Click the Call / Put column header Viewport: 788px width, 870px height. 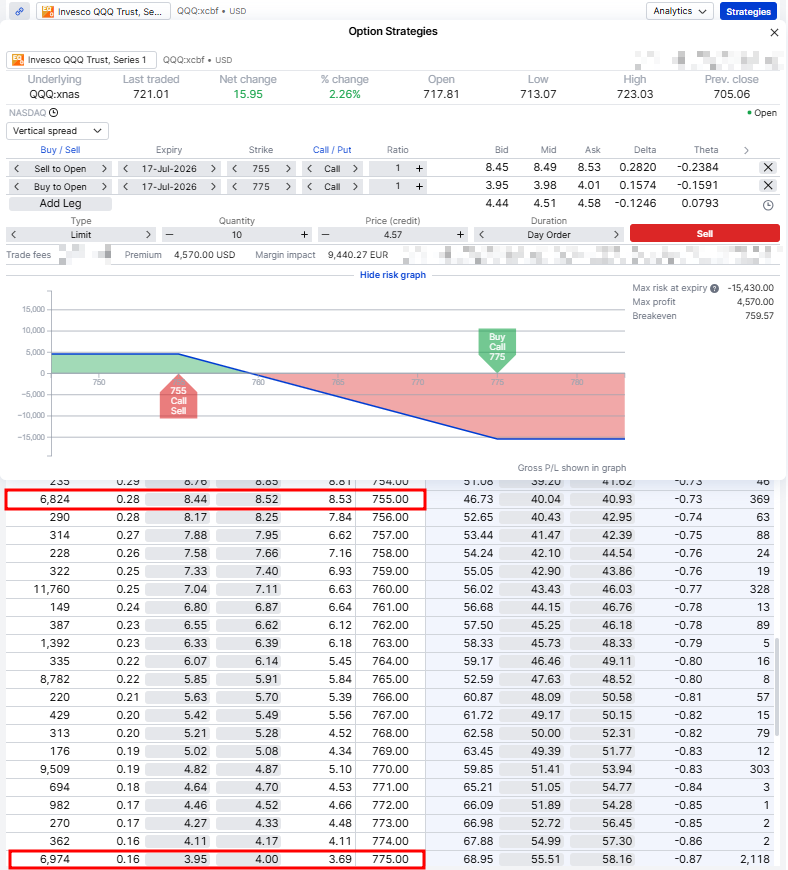coord(332,150)
